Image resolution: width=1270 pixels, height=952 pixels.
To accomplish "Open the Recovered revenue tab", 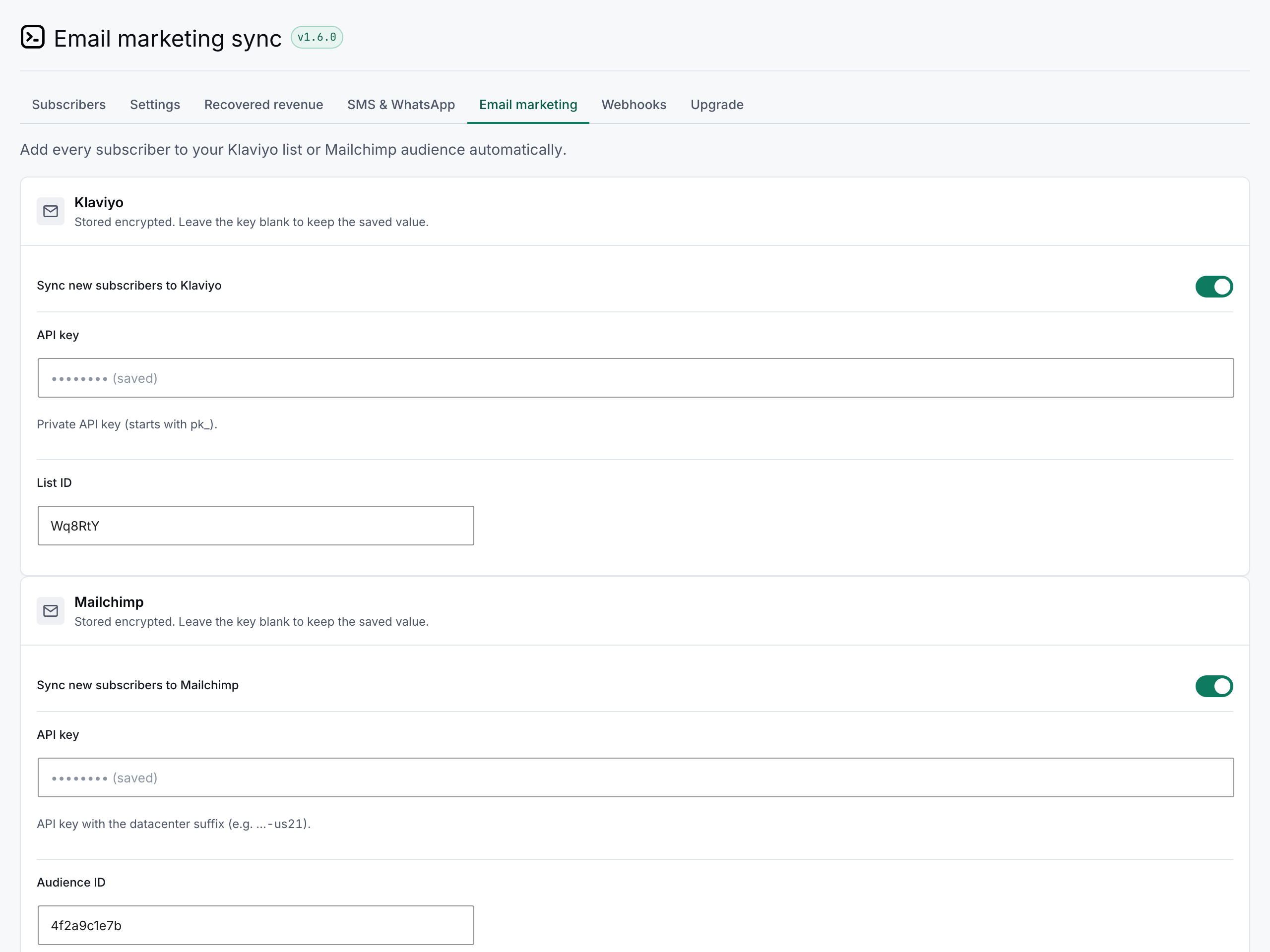I will click(263, 105).
